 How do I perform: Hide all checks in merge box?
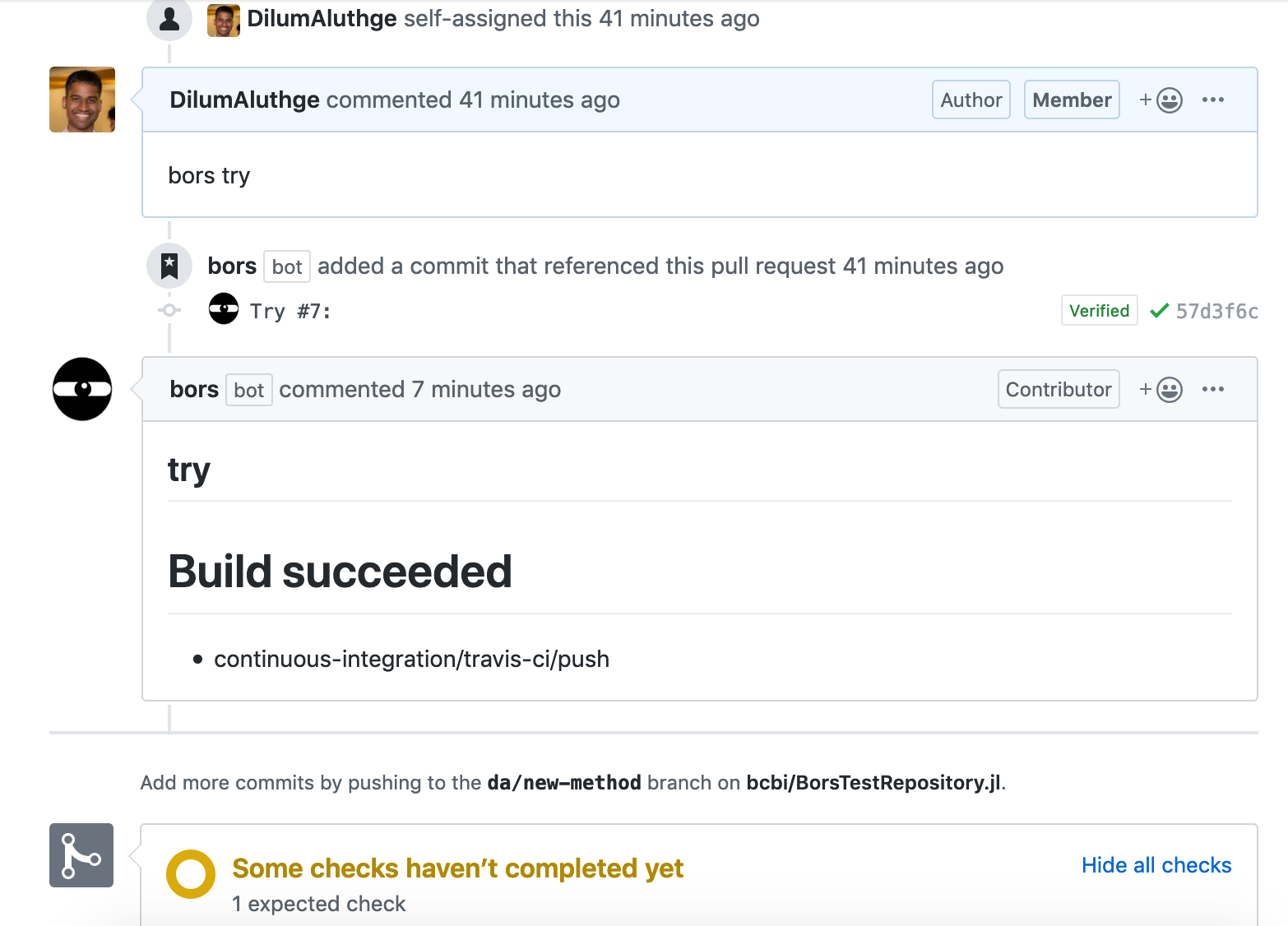pyautogui.click(x=1156, y=865)
